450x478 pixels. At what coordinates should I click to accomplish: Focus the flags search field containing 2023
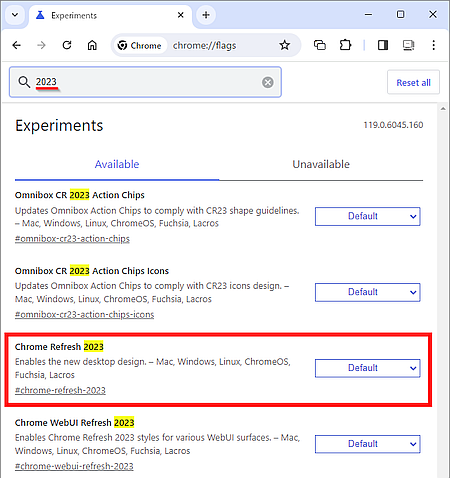pos(145,82)
